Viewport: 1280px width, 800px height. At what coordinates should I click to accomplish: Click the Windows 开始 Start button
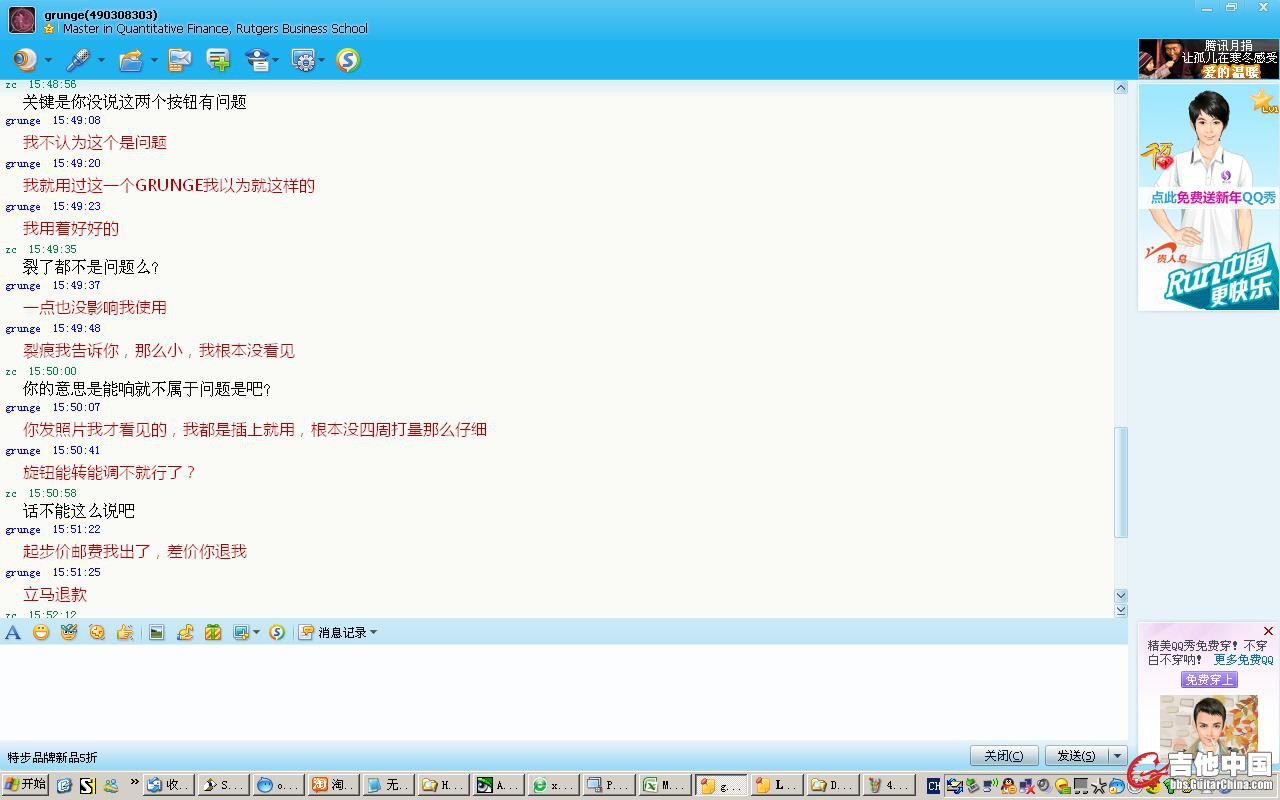25,785
